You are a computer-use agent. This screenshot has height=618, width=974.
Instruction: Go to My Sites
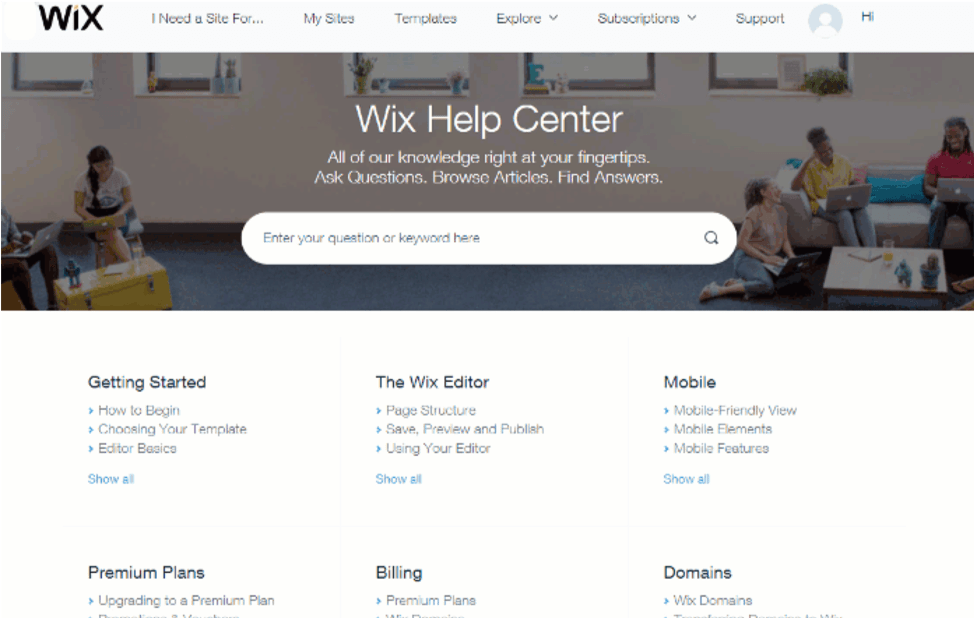[329, 19]
